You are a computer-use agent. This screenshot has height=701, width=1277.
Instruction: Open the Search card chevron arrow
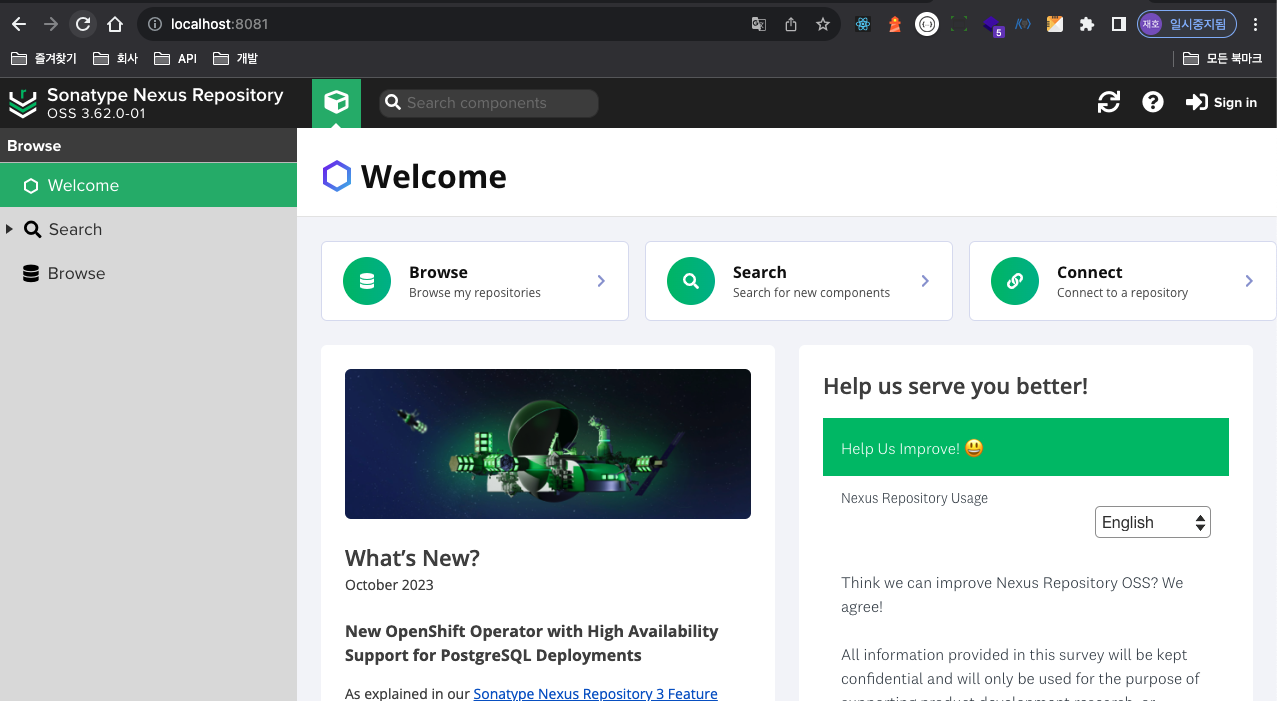[x=925, y=281]
